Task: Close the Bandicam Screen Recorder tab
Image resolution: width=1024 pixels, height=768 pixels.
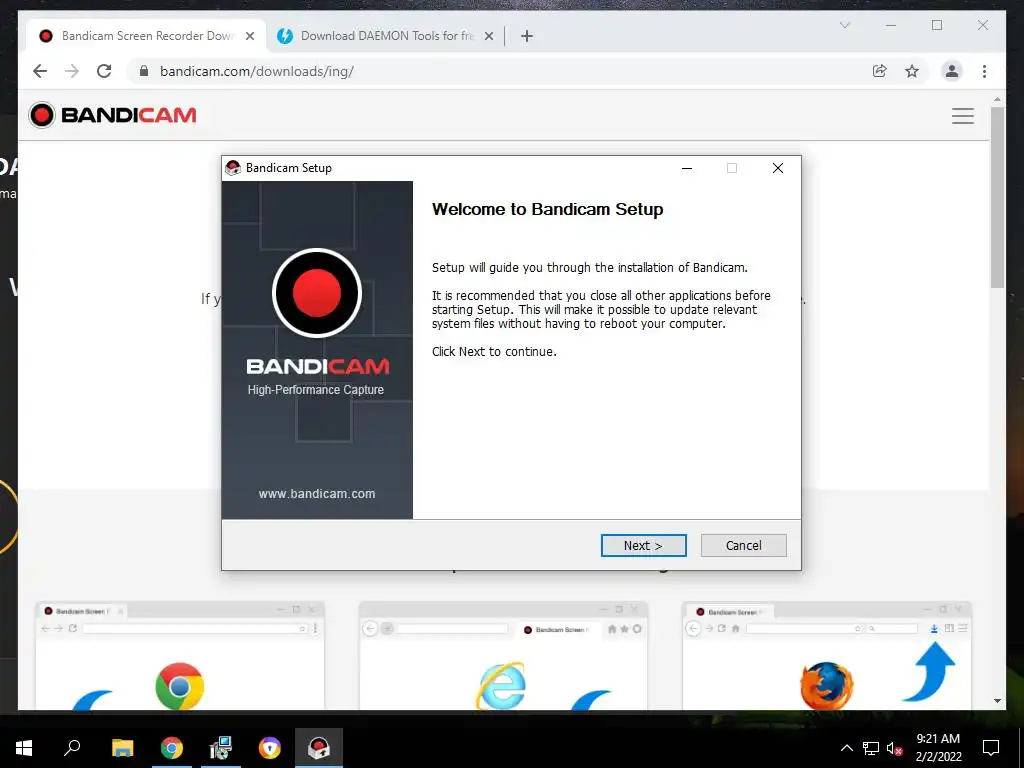Action: click(249, 36)
